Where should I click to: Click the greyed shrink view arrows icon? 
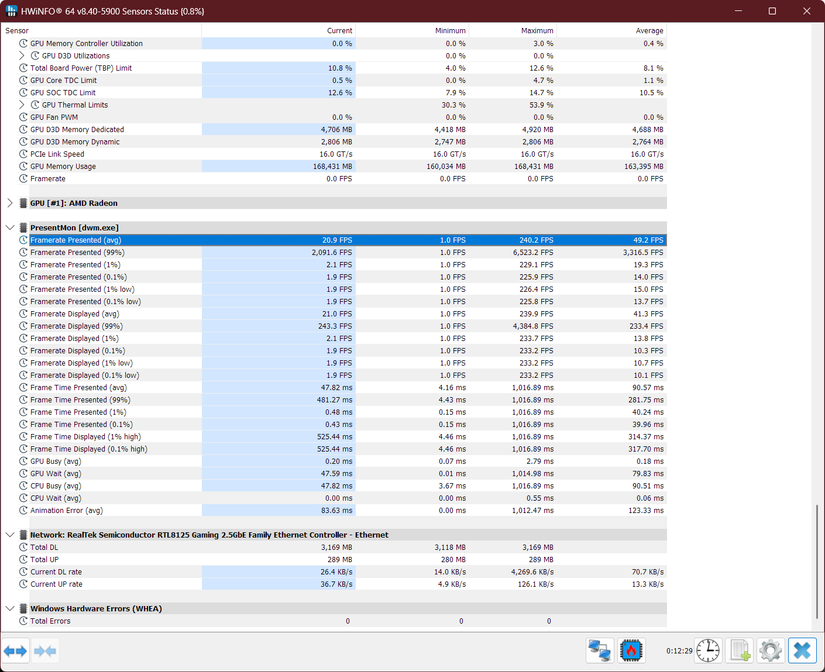(x=45, y=651)
